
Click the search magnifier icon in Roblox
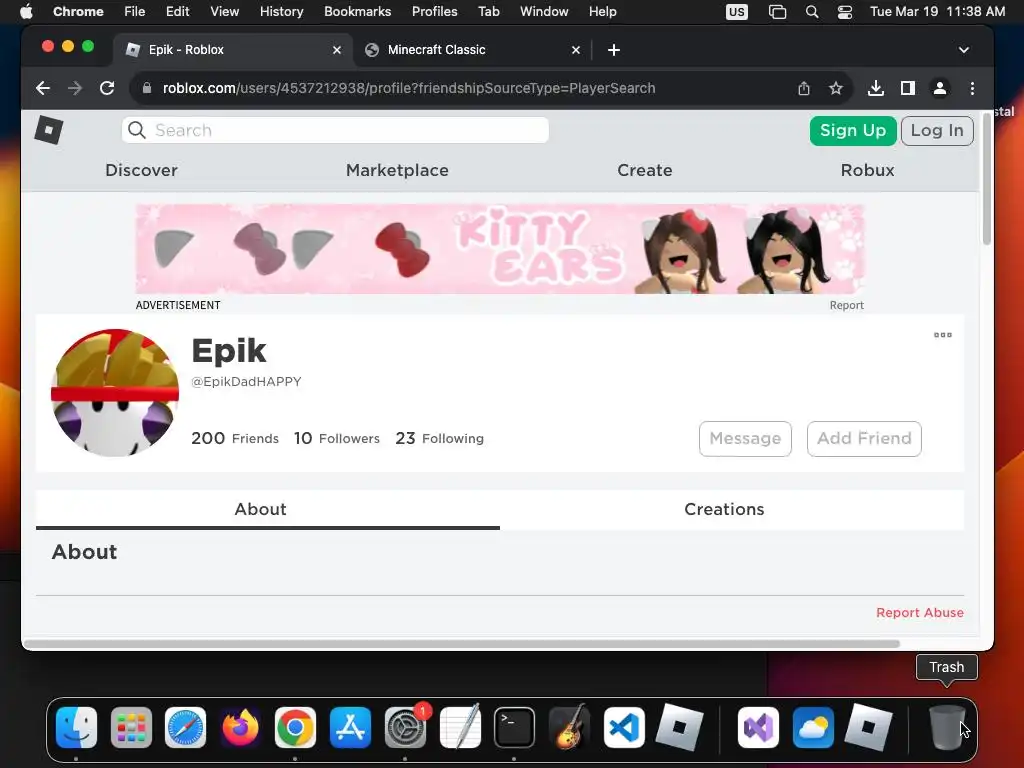click(x=136, y=130)
